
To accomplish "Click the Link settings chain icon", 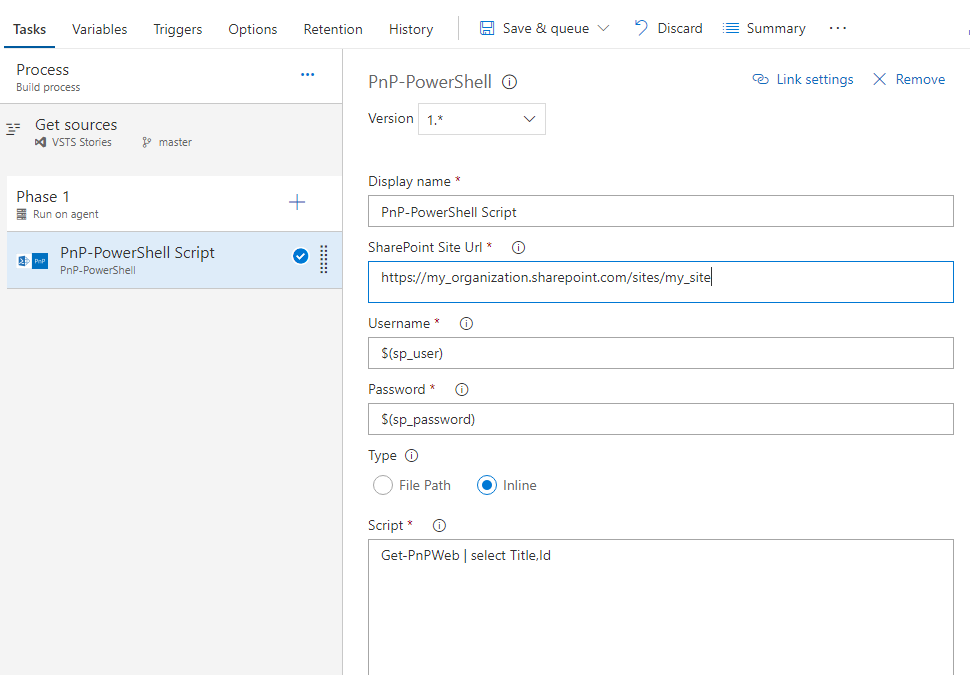I will click(760, 79).
